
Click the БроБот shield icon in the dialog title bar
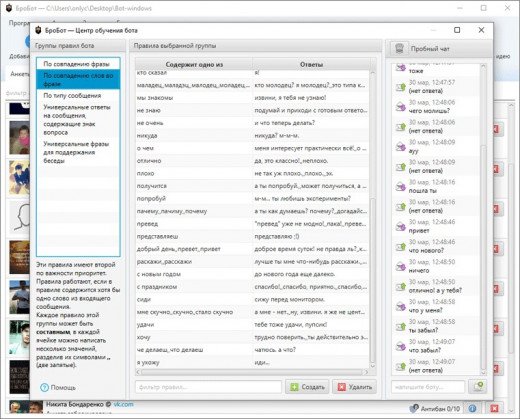point(38,30)
